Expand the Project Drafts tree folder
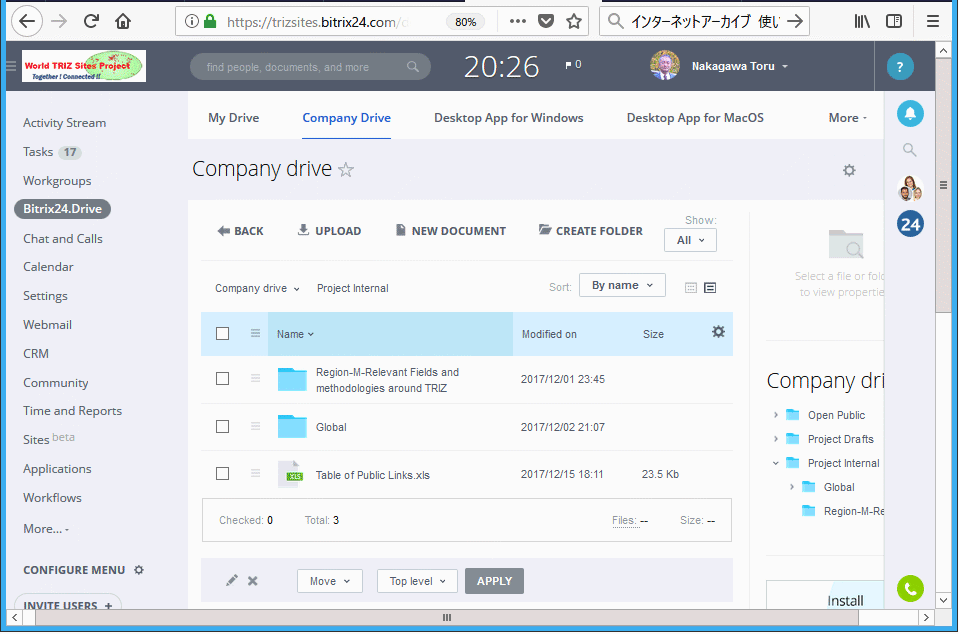This screenshot has width=959, height=634. click(776, 439)
